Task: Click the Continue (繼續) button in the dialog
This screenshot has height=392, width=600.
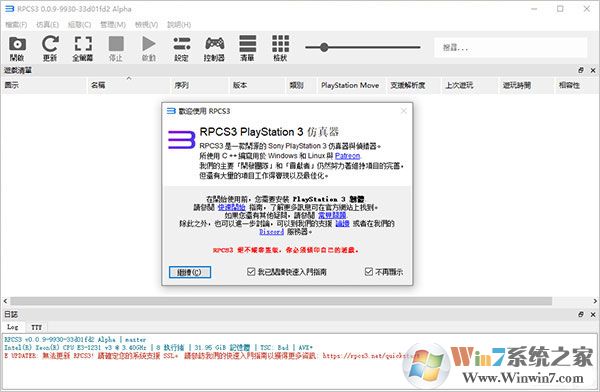Action: [190, 272]
